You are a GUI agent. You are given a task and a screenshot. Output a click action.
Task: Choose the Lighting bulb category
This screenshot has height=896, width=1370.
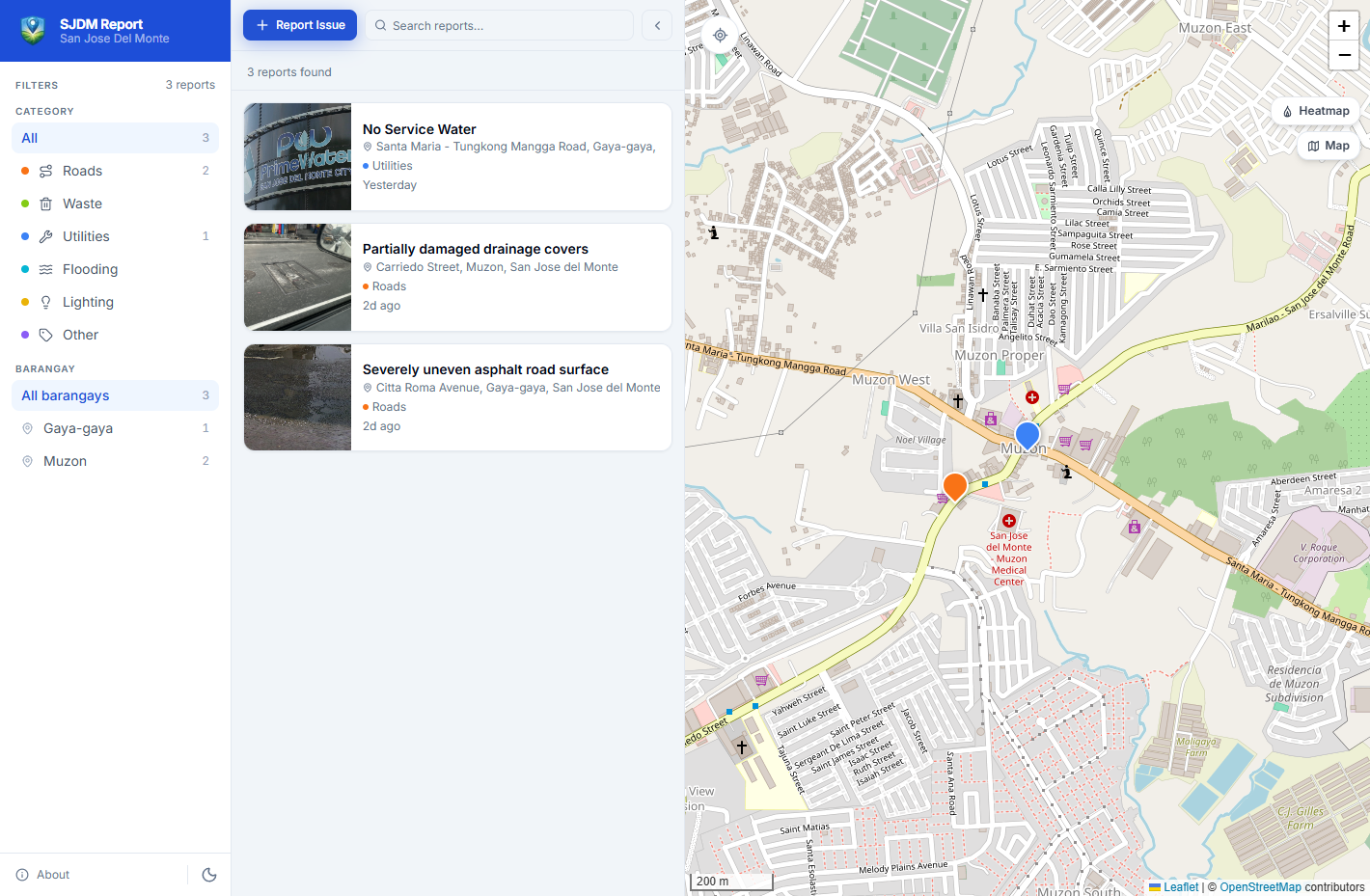pyautogui.click(x=115, y=302)
